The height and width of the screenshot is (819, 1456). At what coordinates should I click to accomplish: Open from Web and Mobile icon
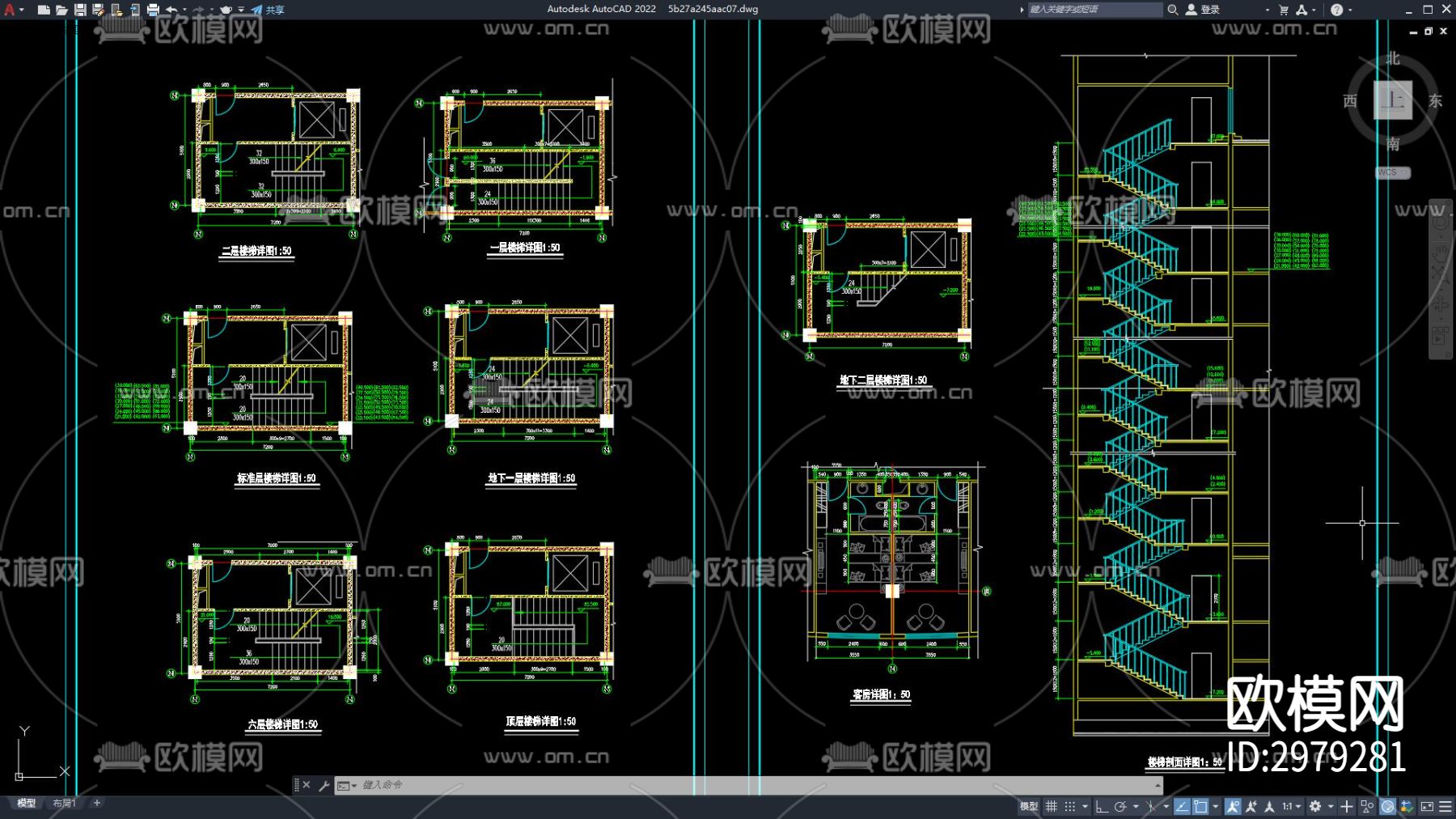[x=116, y=10]
